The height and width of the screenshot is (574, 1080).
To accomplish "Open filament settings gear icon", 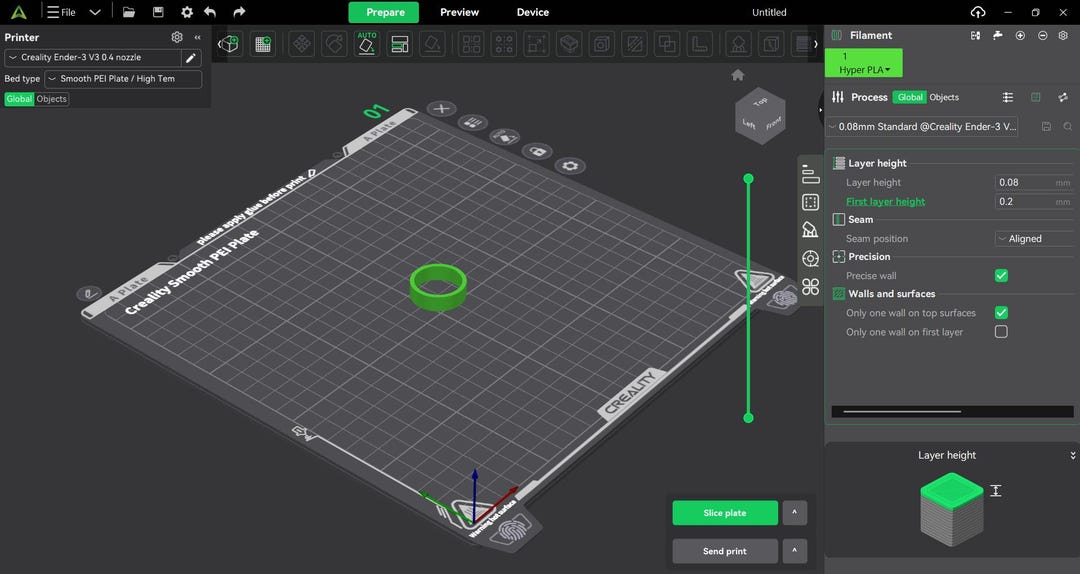I will click(x=1063, y=36).
